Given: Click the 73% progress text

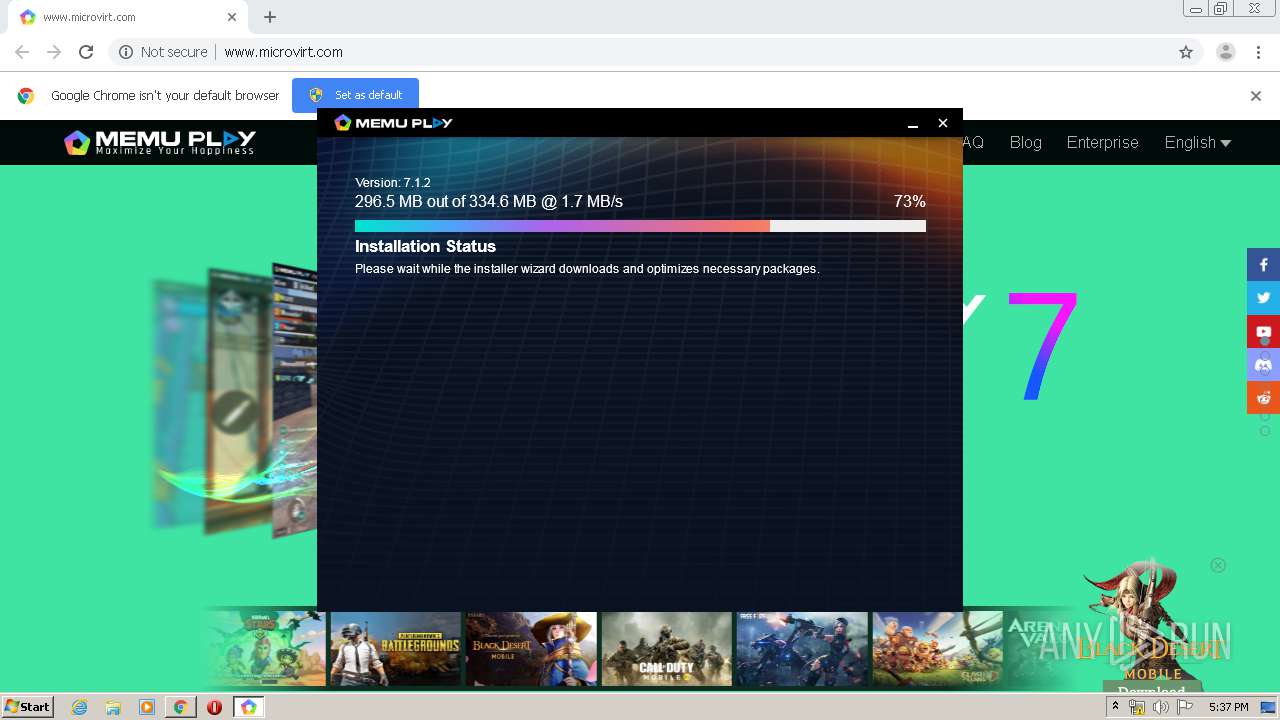Looking at the screenshot, I should tap(909, 202).
